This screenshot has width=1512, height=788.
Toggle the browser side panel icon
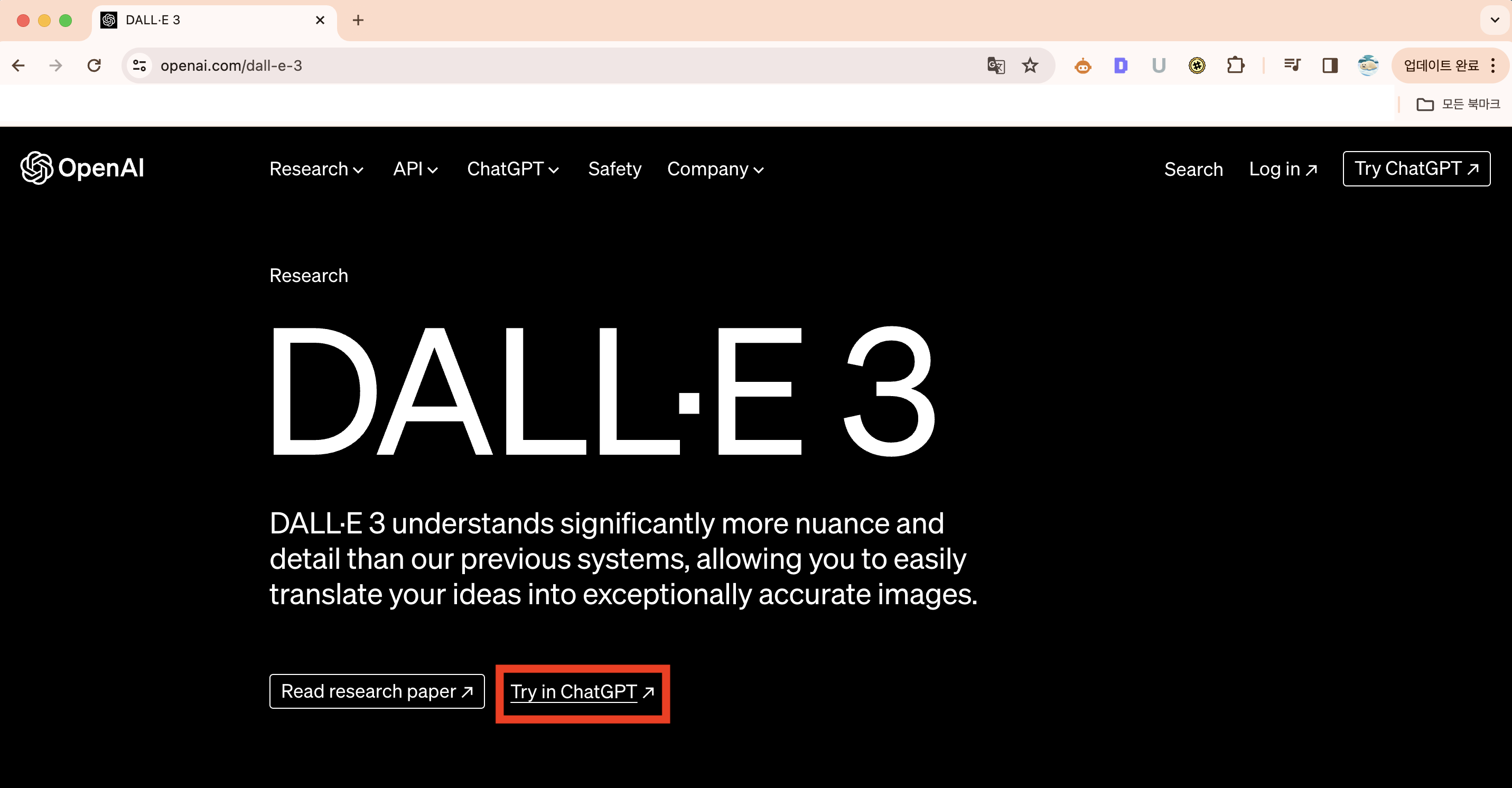click(x=1330, y=65)
